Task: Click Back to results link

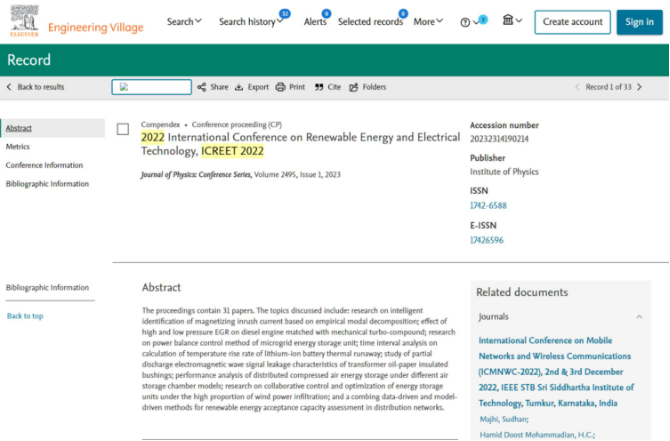Action: point(41,87)
